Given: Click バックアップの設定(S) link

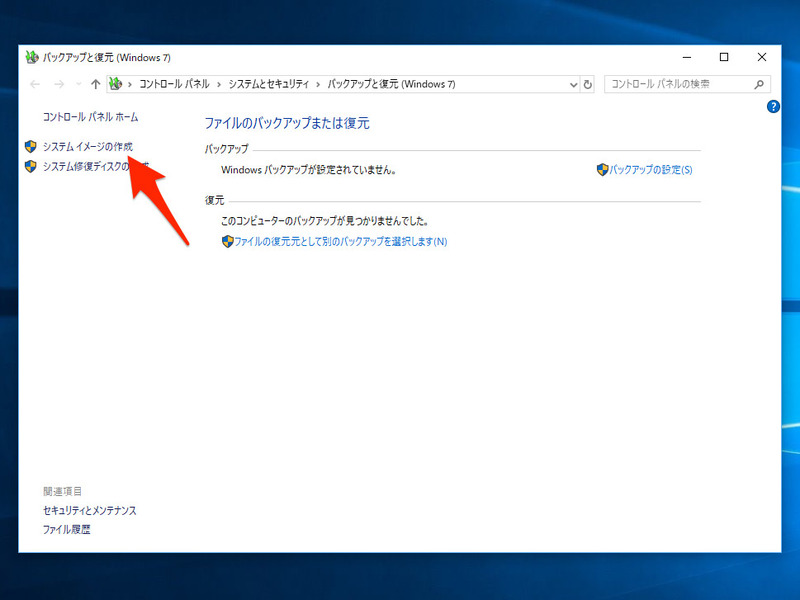Looking at the screenshot, I should (651, 170).
